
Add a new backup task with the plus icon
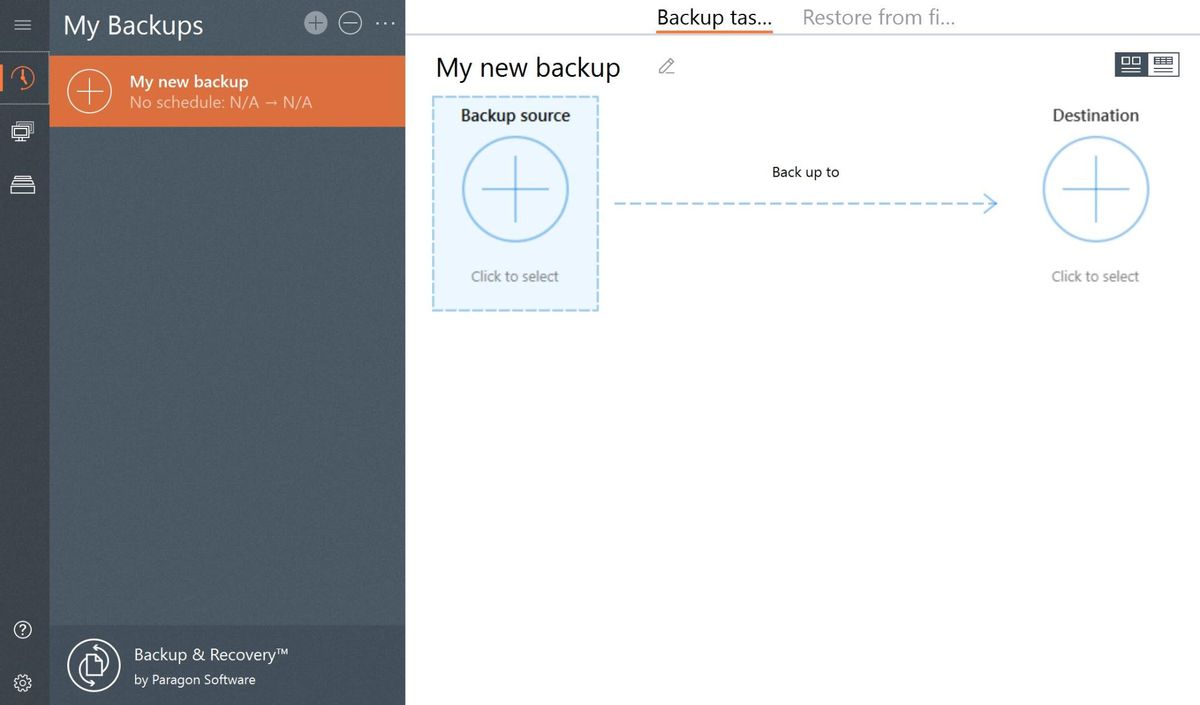coord(315,21)
